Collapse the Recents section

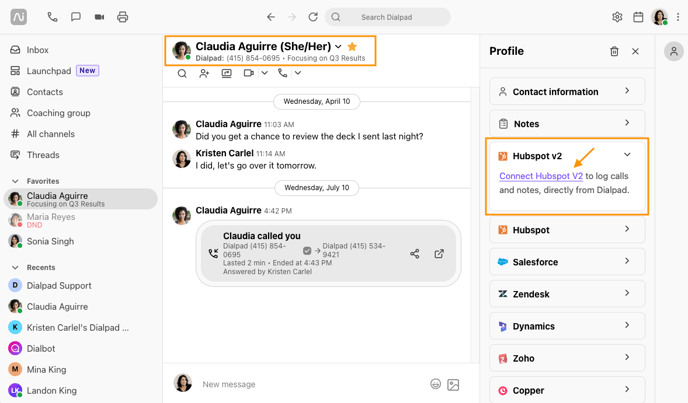click(15, 267)
